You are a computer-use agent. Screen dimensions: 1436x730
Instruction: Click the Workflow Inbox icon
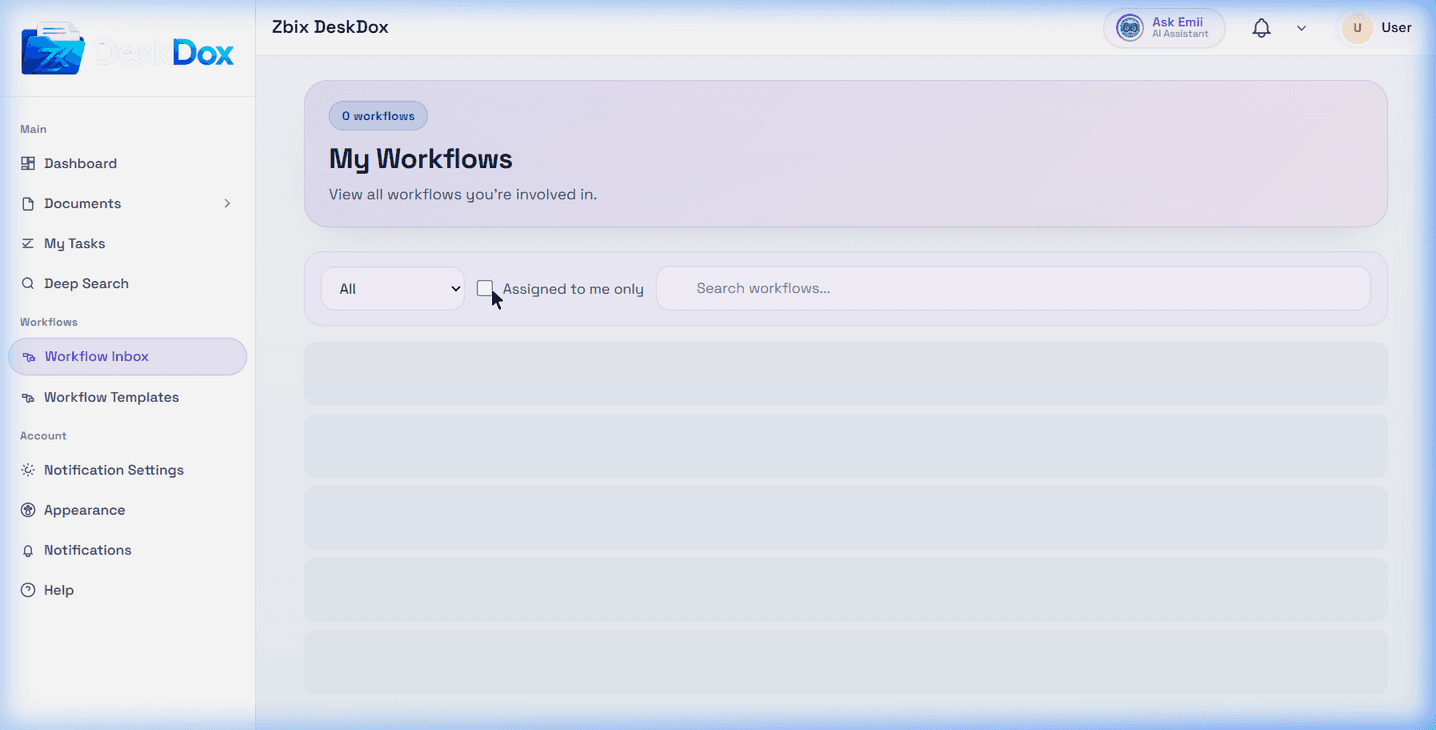click(x=28, y=357)
